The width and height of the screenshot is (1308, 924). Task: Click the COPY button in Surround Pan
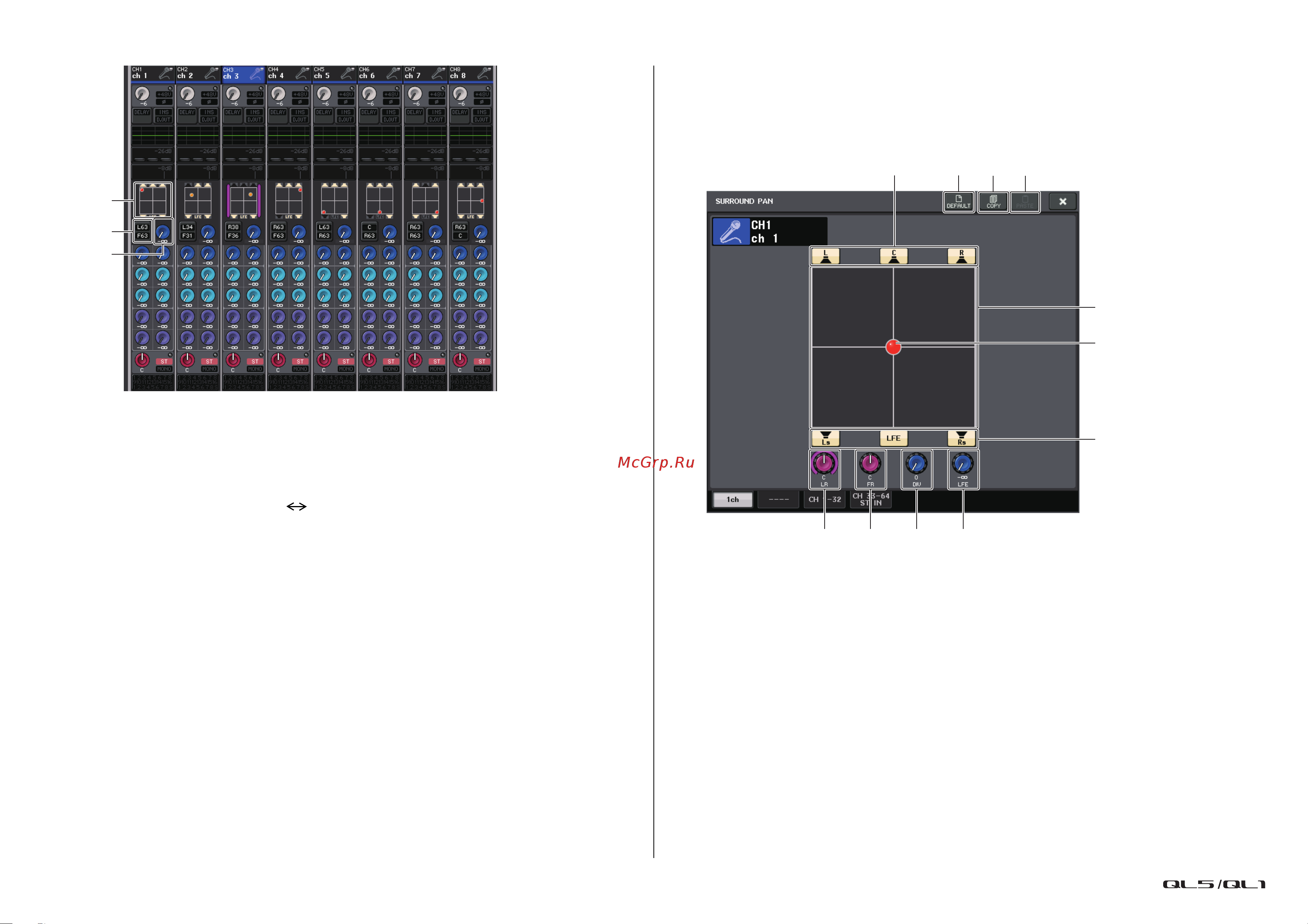pyautogui.click(x=994, y=201)
